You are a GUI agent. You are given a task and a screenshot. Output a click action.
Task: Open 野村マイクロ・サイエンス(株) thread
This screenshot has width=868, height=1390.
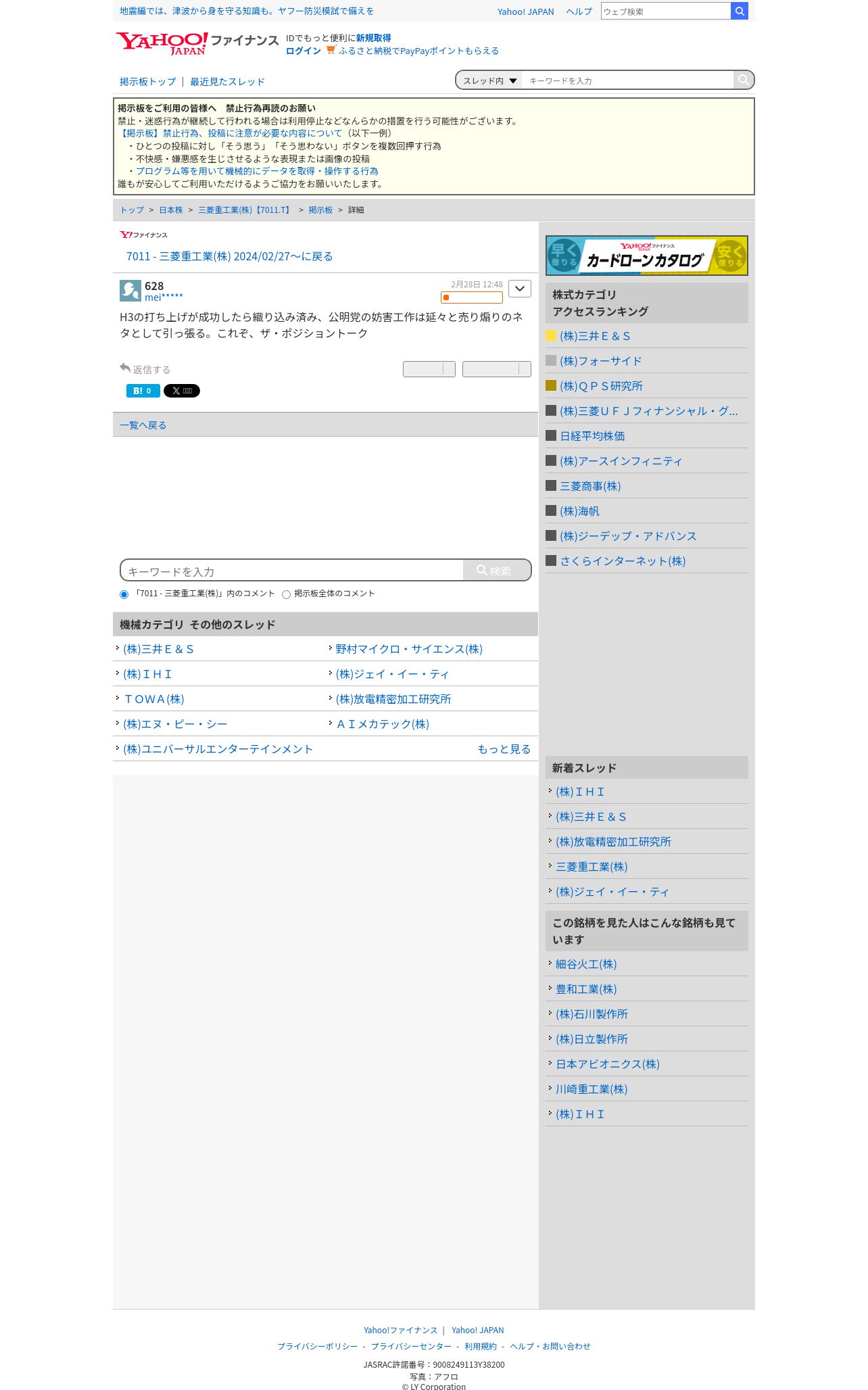[x=409, y=649]
